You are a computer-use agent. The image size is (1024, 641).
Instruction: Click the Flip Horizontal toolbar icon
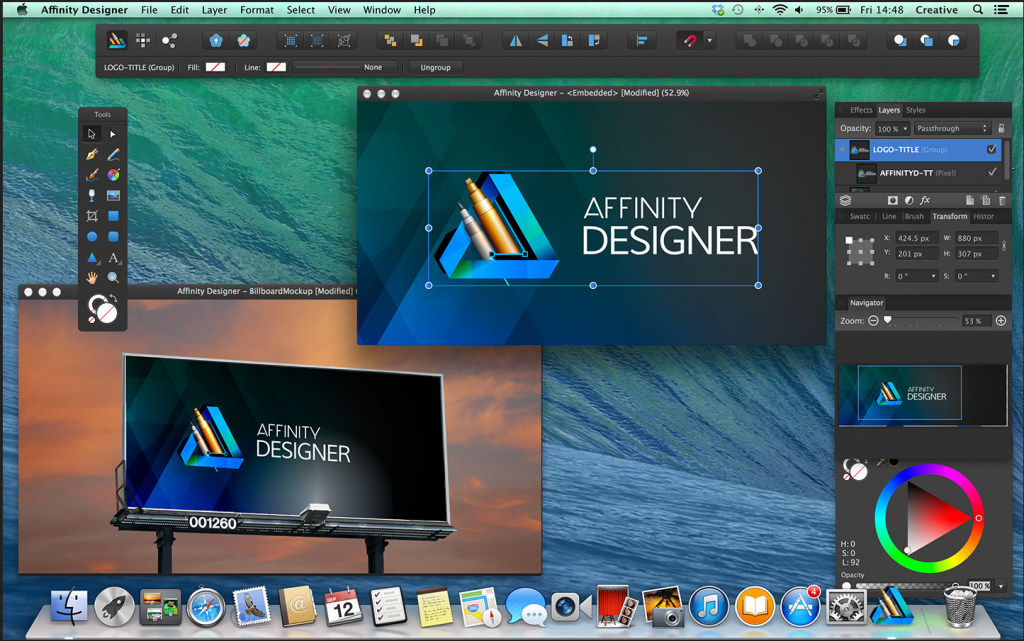pos(516,41)
